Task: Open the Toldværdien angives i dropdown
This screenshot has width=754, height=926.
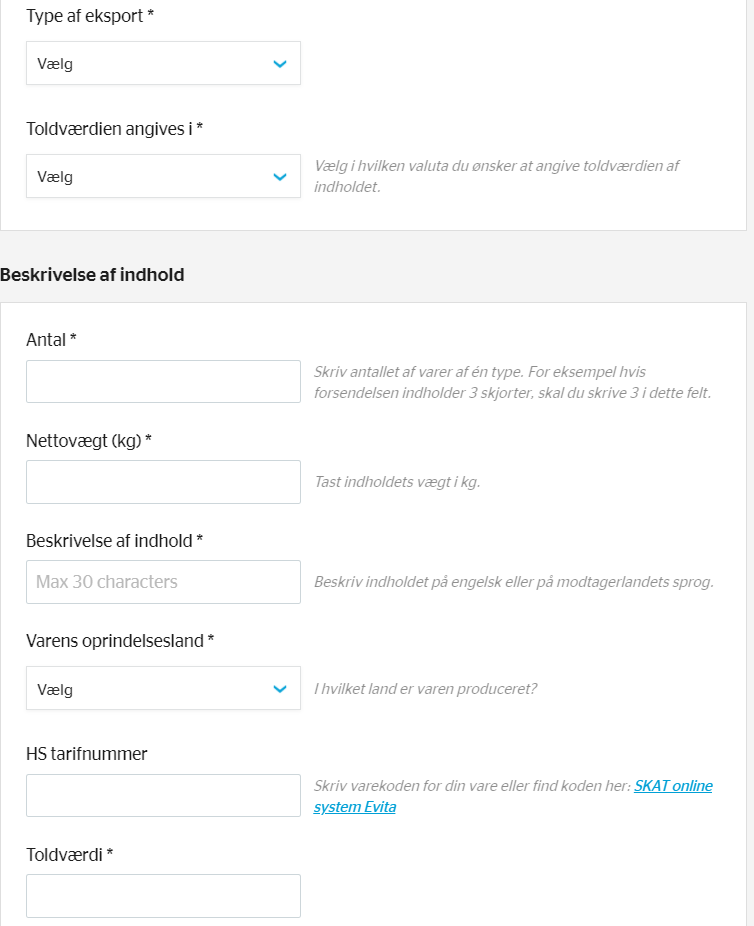Action: (x=163, y=176)
